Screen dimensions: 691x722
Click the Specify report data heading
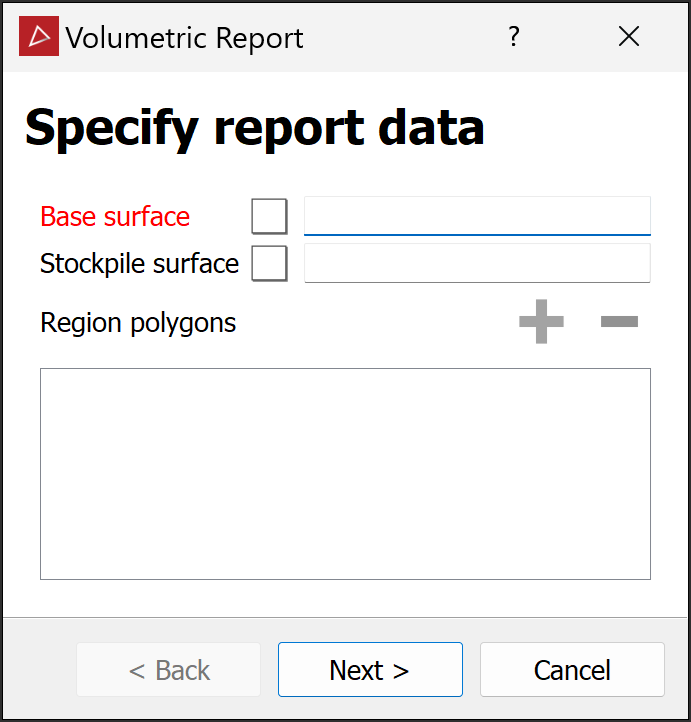(x=254, y=128)
